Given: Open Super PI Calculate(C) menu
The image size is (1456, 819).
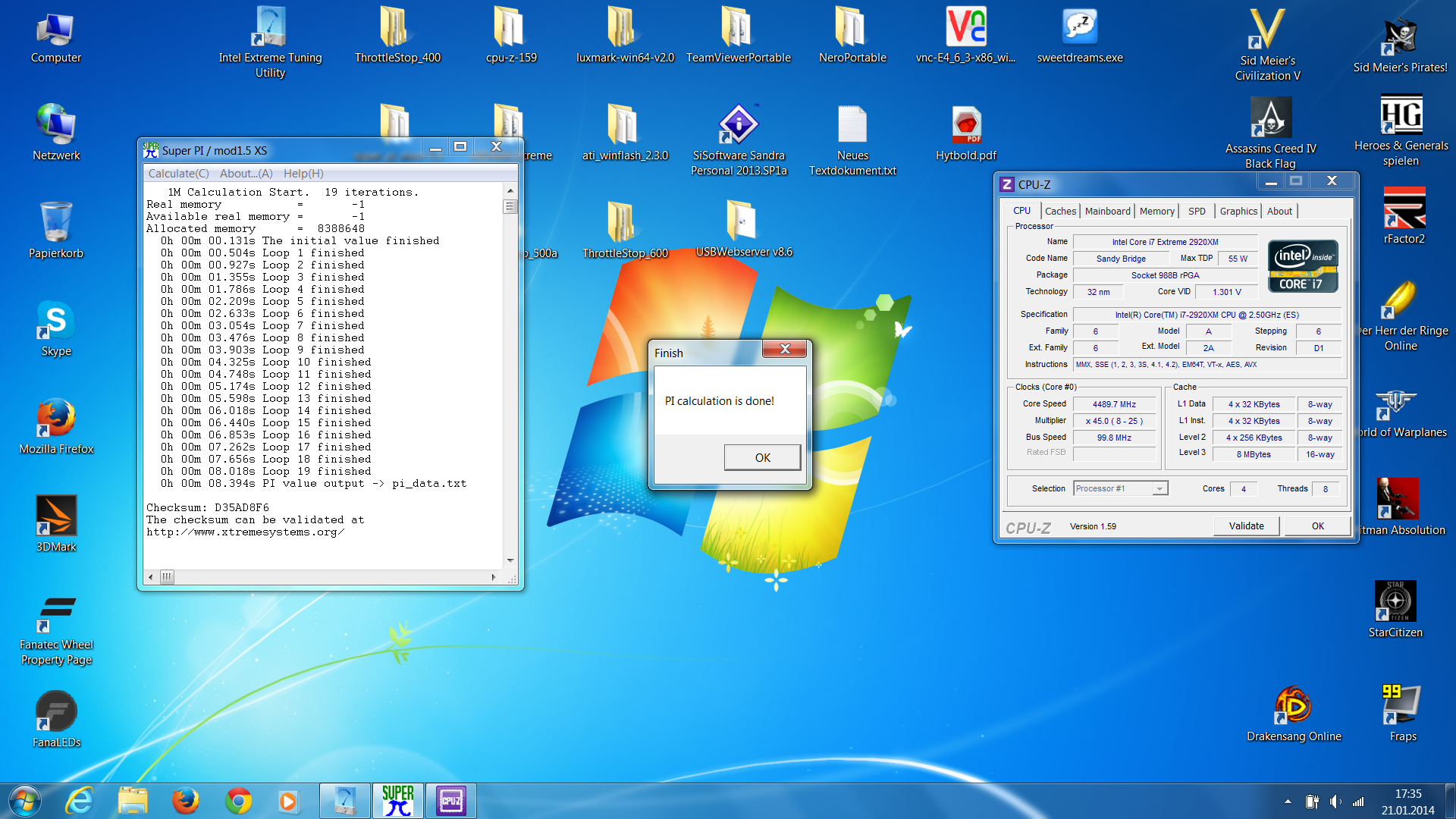Looking at the screenshot, I should coord(178,174).
